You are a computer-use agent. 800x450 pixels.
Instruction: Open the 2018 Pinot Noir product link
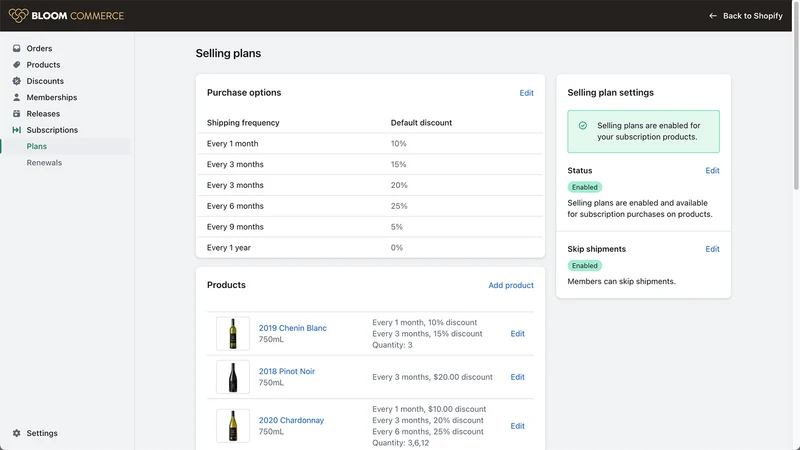287,371
